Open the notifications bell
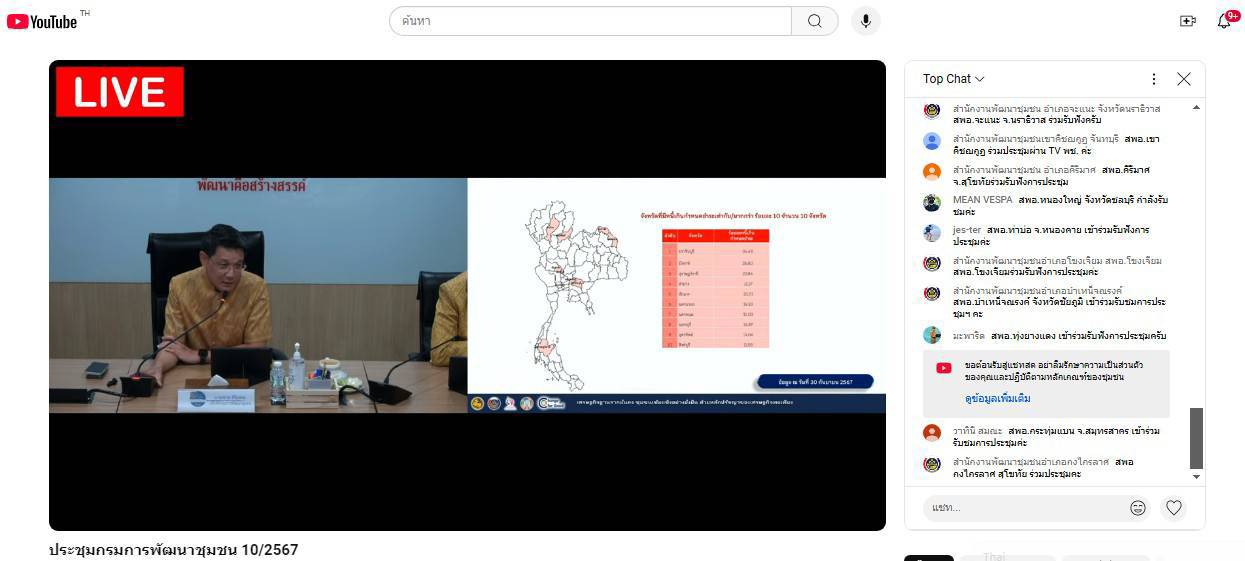Image resolution: width=1245 pixels, height=561 pixels. click(x=1224, y=21)
